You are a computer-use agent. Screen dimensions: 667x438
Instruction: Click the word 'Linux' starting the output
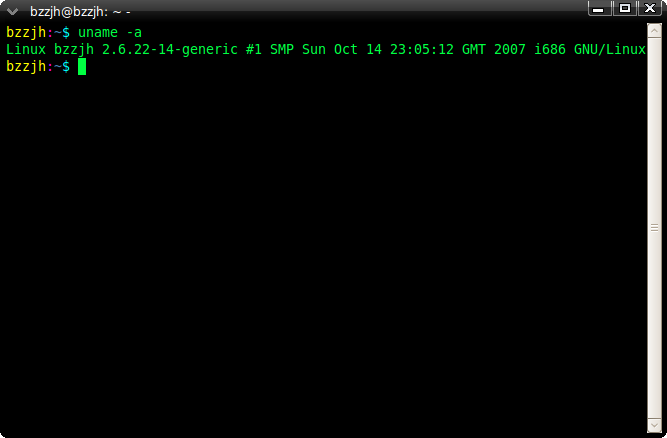click(x=26, y=49)
